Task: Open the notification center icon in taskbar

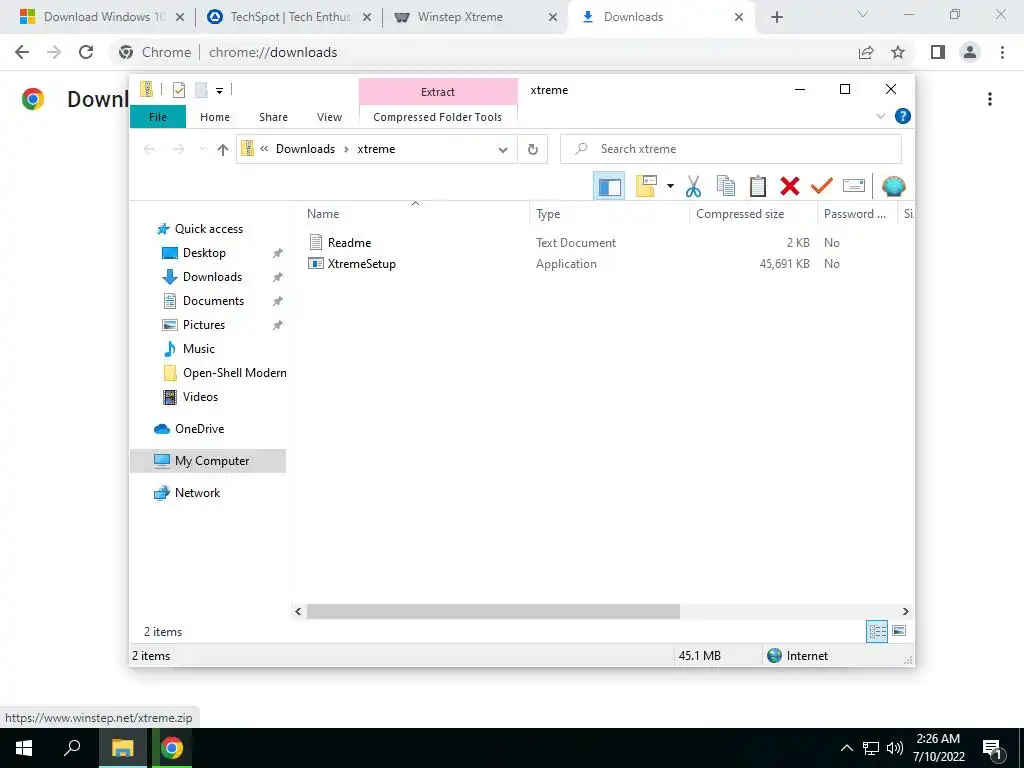Action: (992, 748)
